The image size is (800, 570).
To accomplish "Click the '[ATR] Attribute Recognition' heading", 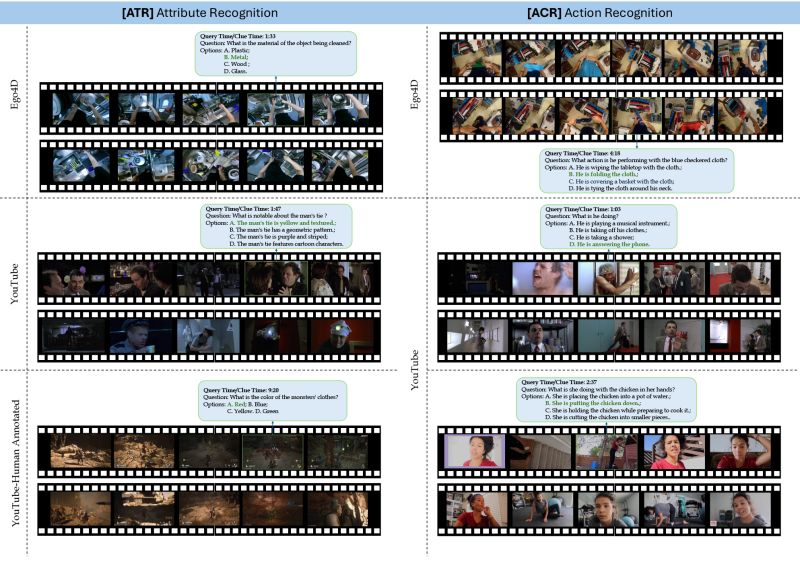I will 200,13.
